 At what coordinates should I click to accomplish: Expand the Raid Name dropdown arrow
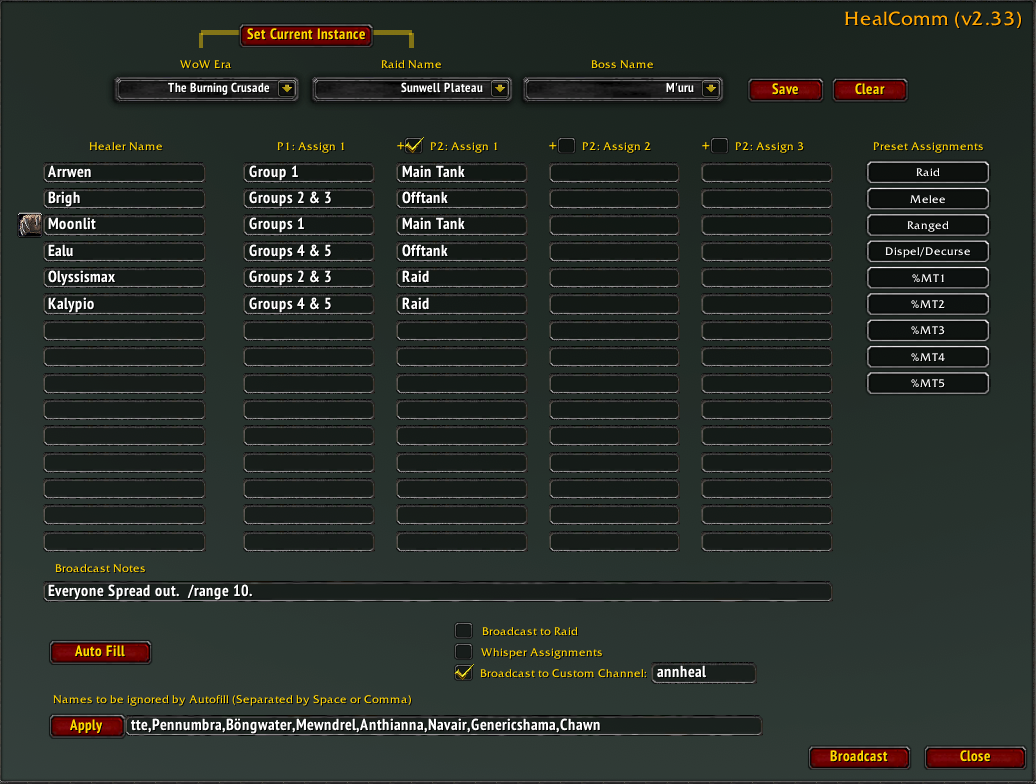500,89
